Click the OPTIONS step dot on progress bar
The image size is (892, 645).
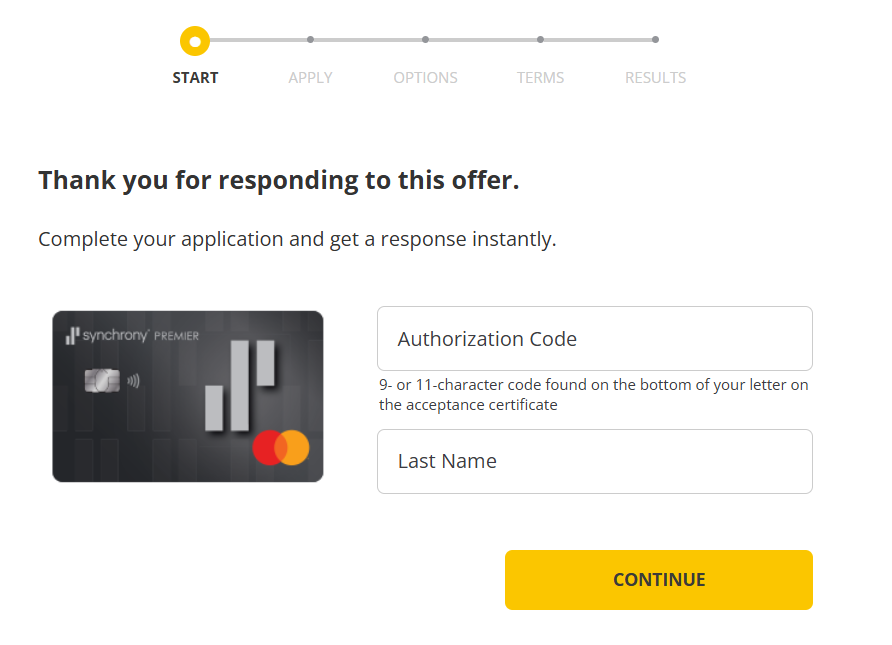(425, 40)
